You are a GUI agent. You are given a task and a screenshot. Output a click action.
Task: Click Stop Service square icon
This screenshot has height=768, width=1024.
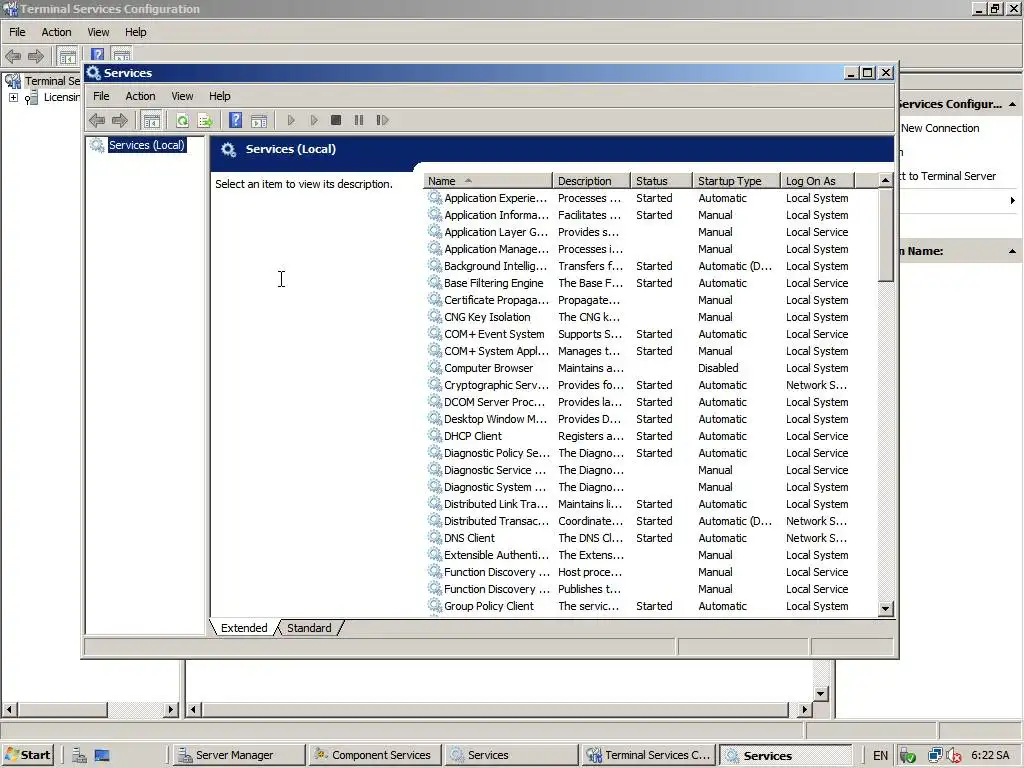[336, 120]
